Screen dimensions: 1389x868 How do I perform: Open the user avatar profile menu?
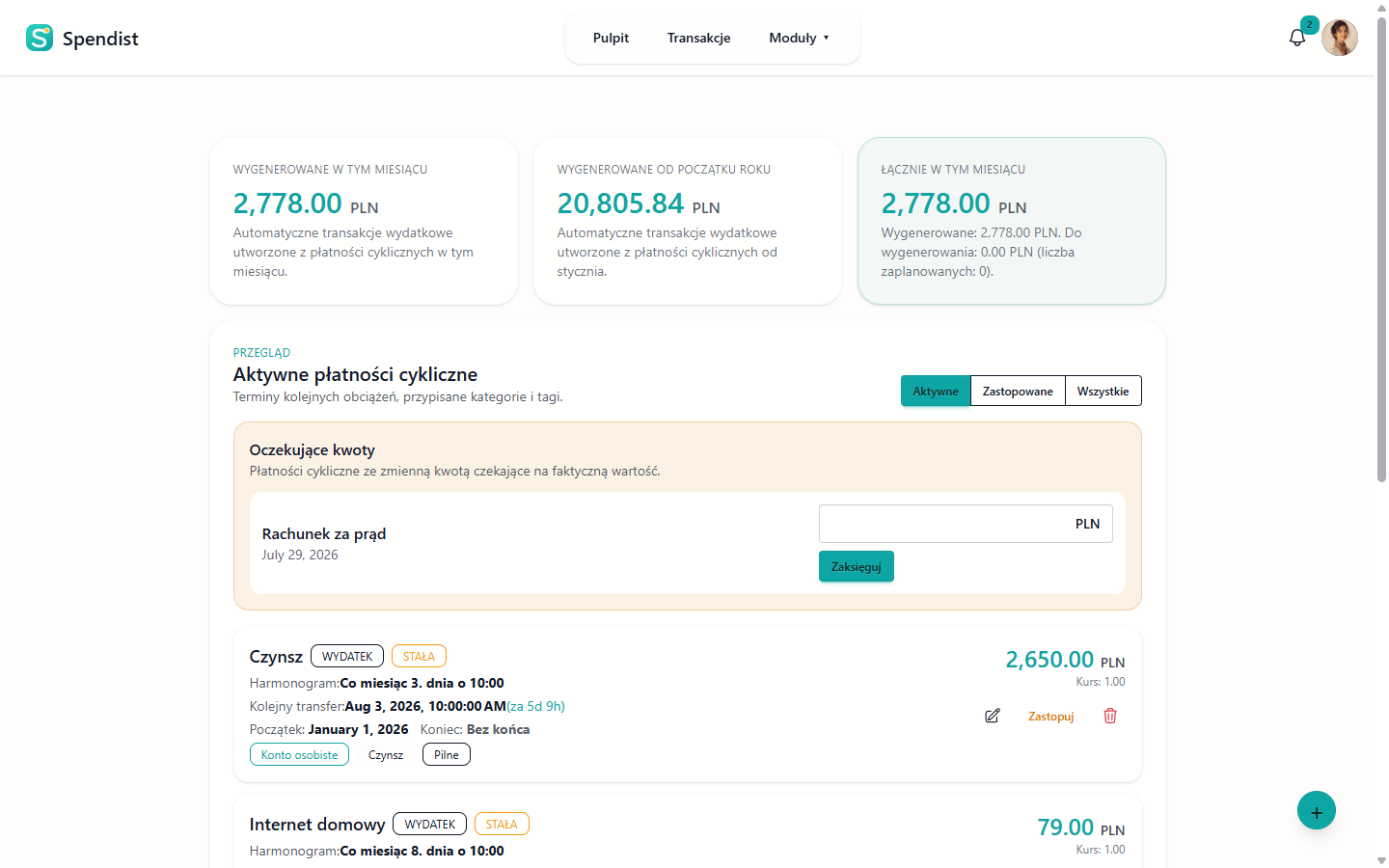[x=1340, y=38]
